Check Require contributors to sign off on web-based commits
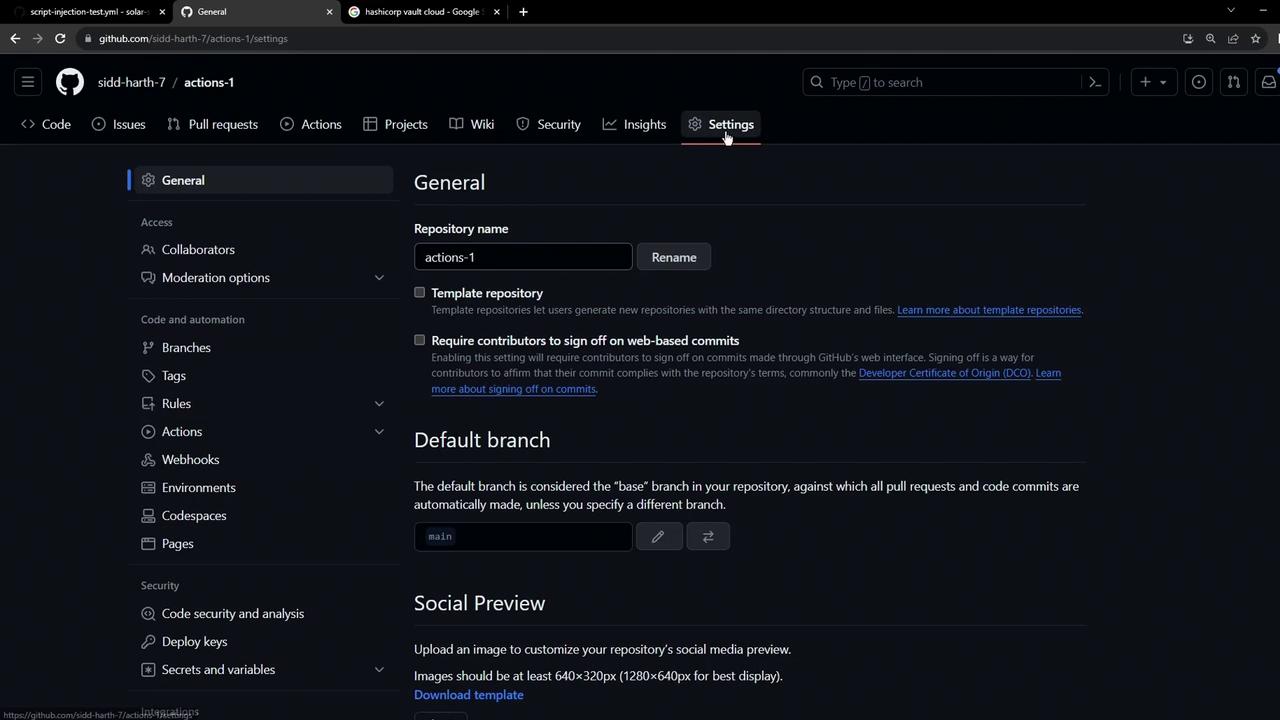This screenshot has width=1280, height=720. 420,340
